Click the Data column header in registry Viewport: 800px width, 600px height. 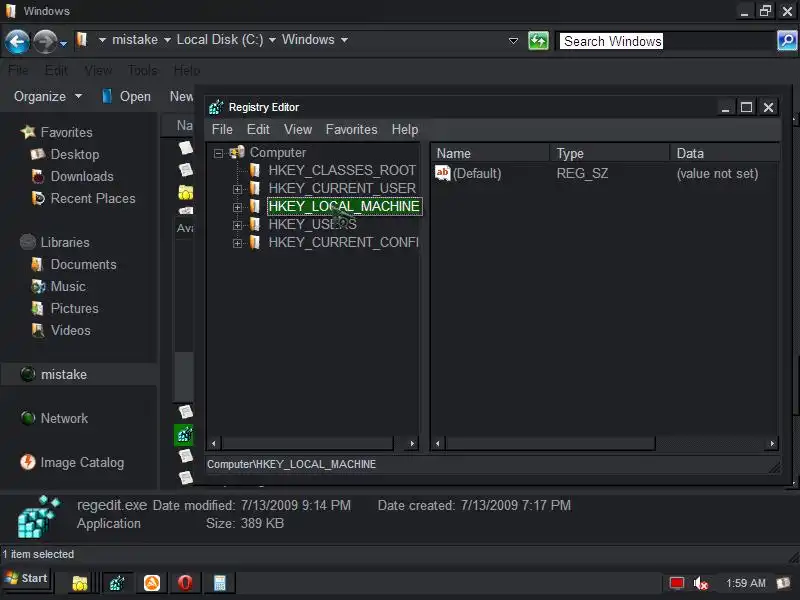(x=724, y=153)
